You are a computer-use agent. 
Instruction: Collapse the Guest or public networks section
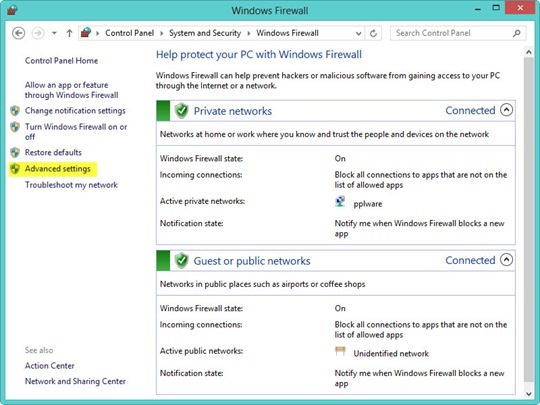point(506,260)
